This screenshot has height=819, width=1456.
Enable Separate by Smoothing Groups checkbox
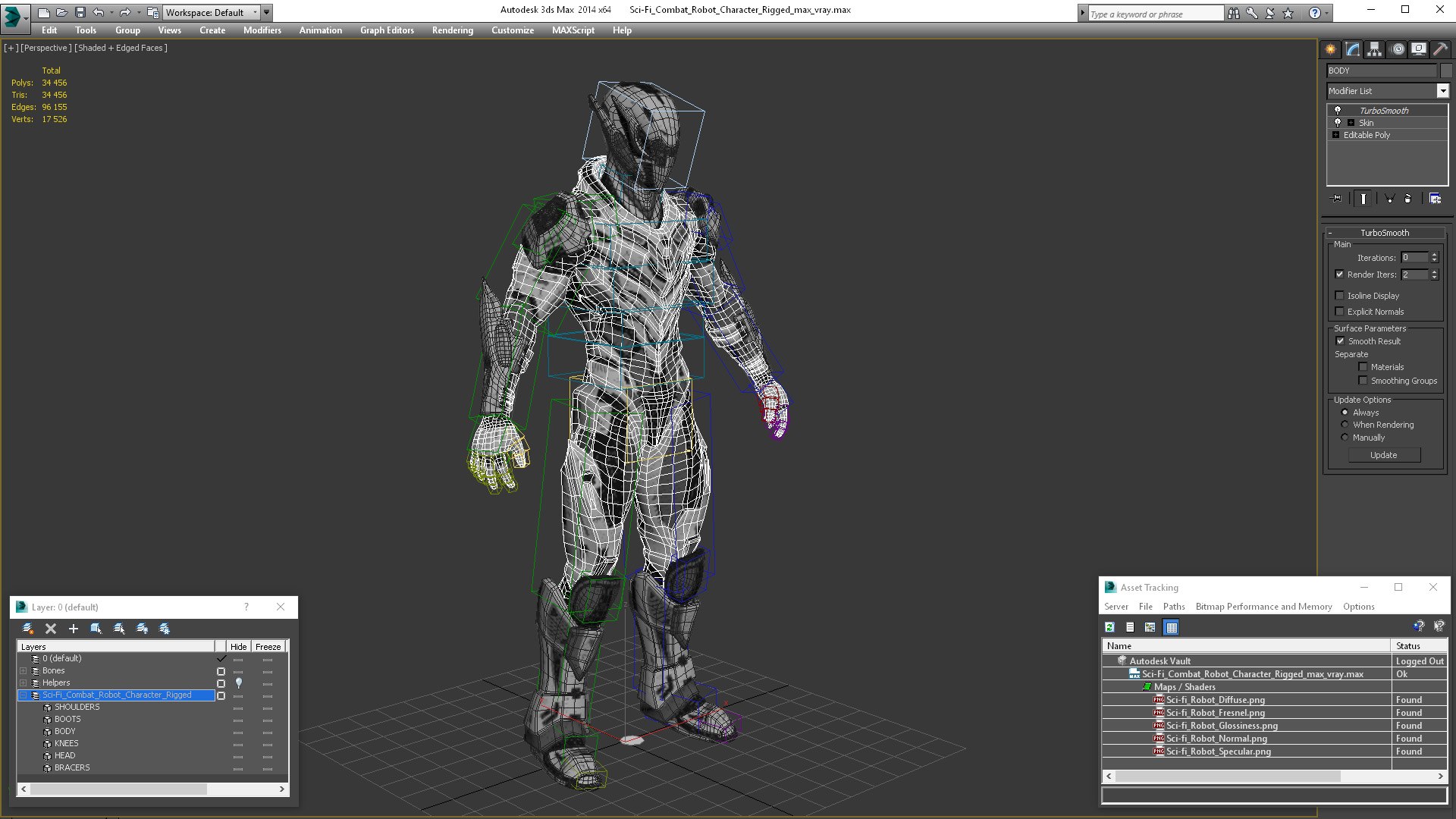pos(1363,381)
